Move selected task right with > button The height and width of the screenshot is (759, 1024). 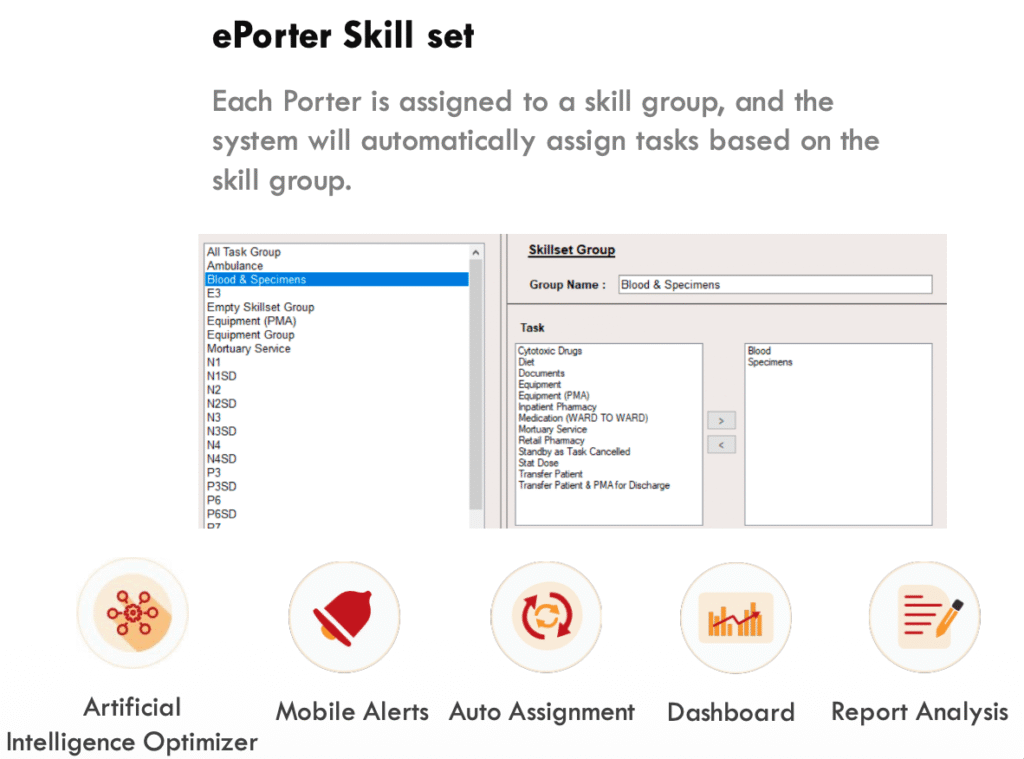[x=721, y=421]
